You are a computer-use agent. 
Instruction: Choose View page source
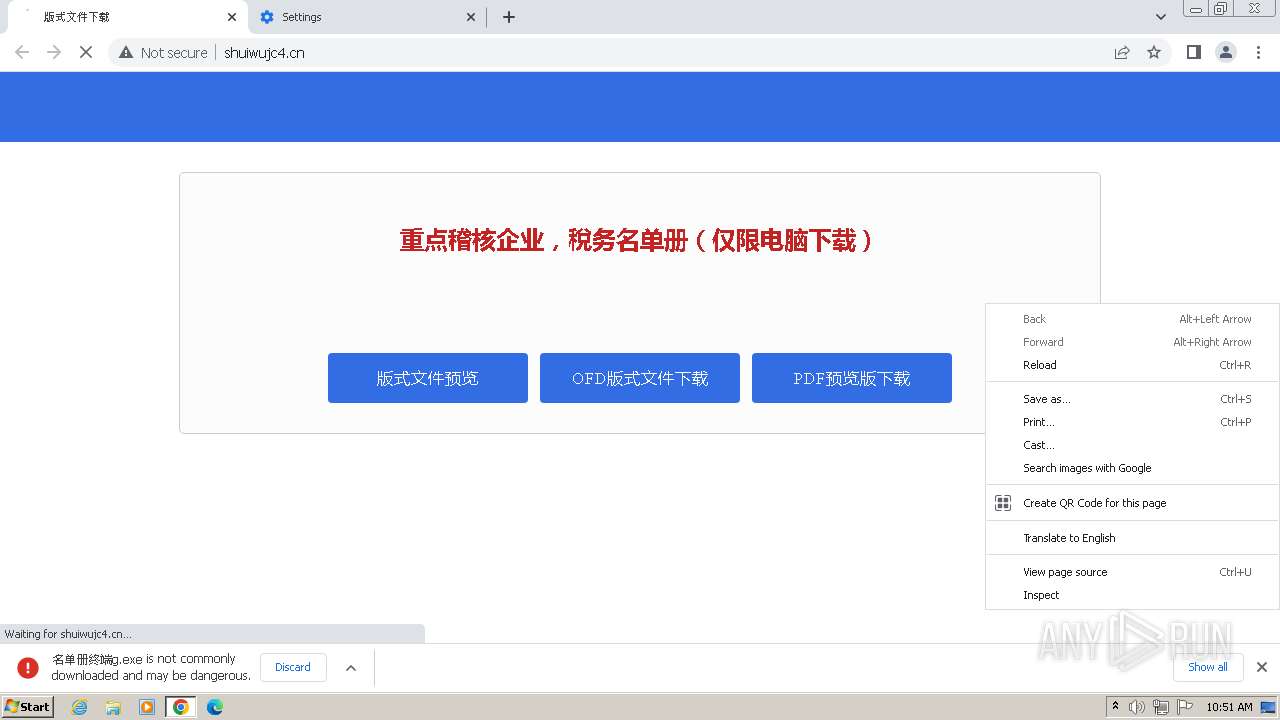pyautogui.click(x=1132, y=572)
